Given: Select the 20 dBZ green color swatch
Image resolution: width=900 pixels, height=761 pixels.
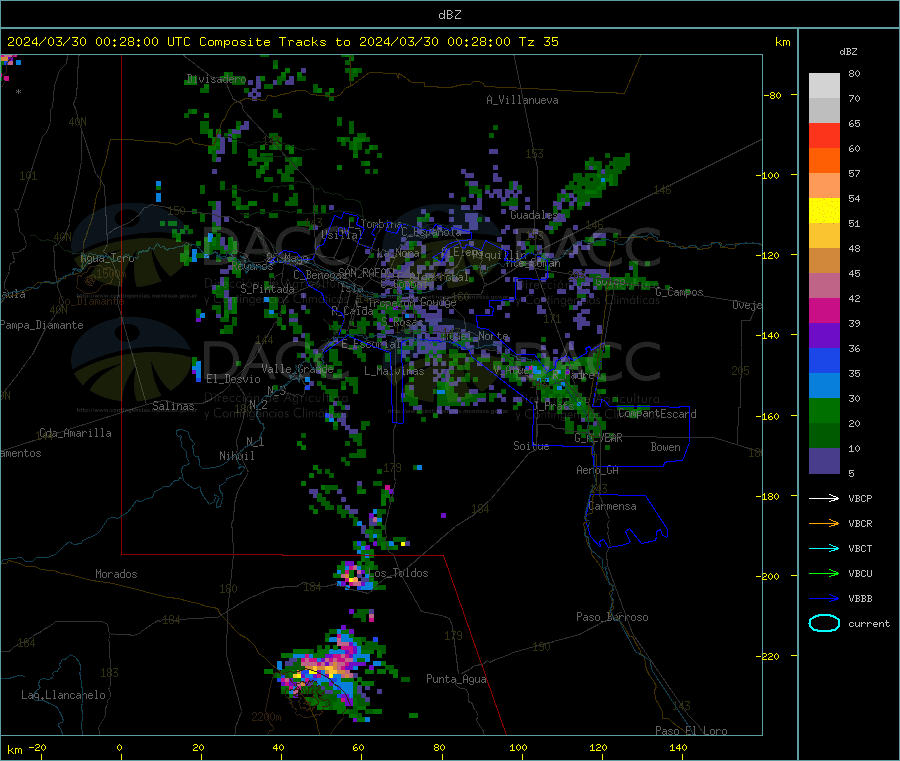Looking at the screenshot, I should 824,411.
